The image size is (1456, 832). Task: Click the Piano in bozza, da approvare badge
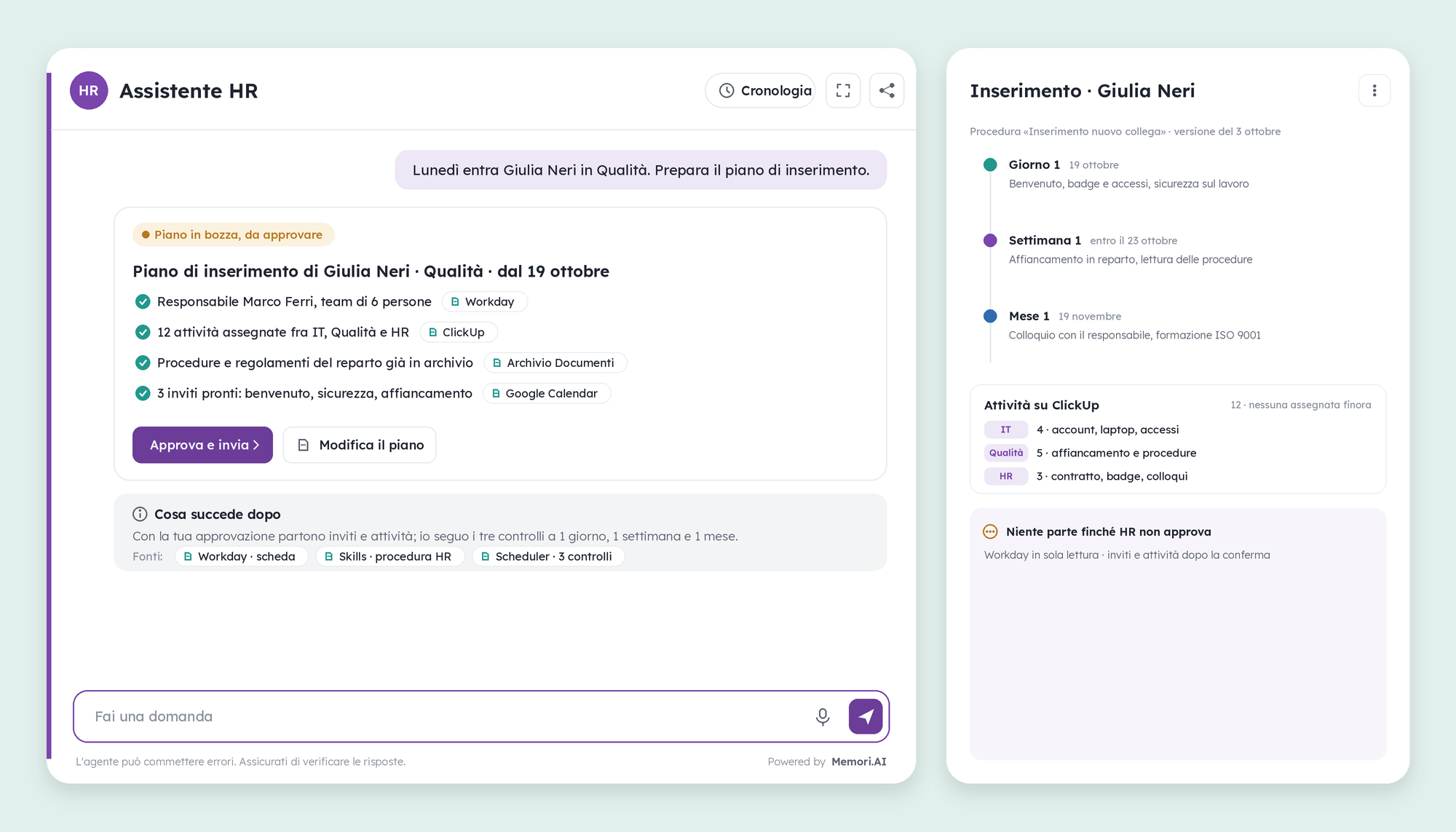[233, 234]
